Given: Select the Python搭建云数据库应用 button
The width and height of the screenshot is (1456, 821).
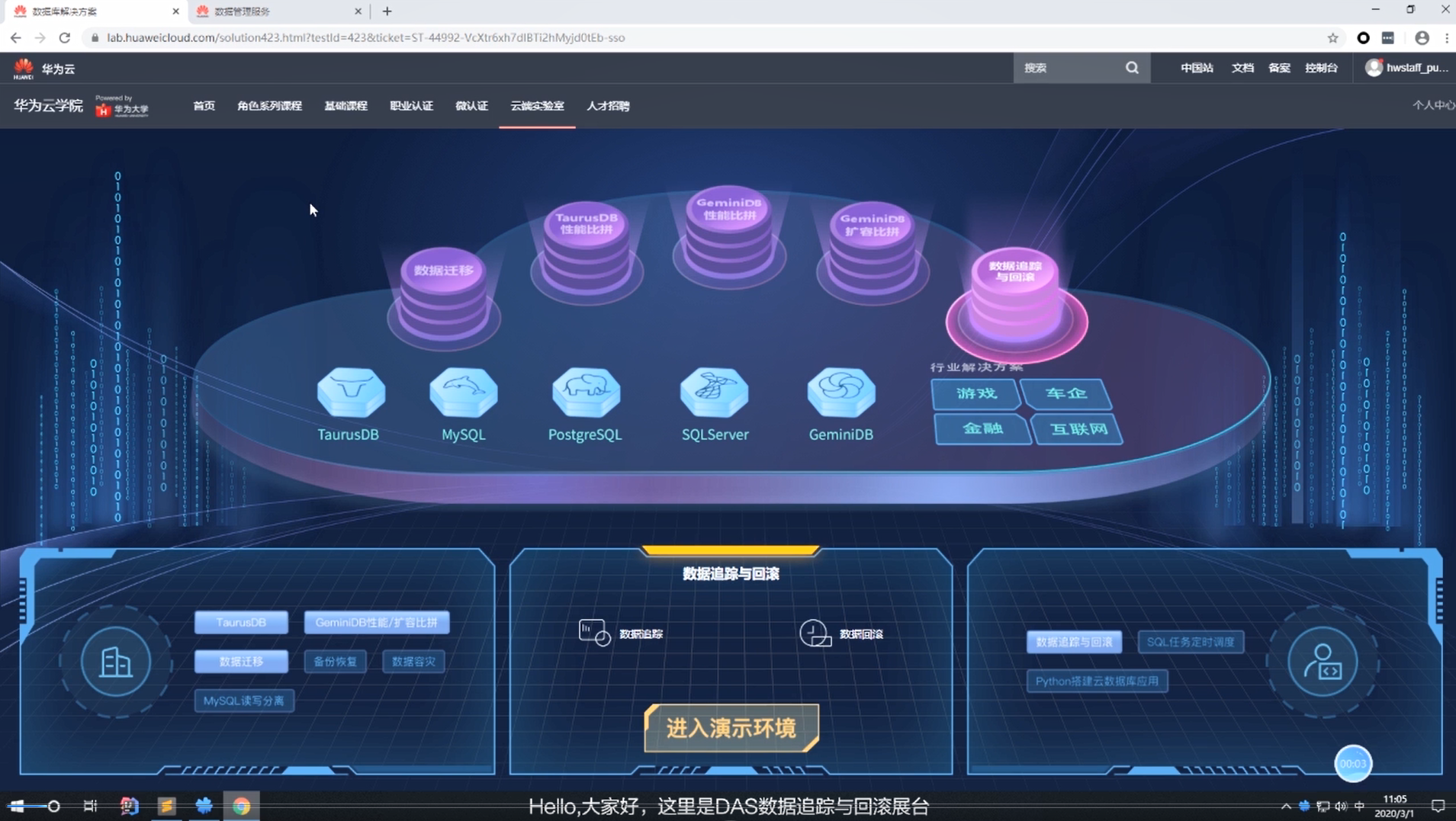Looking at the screenshot, I should (1097, 681).
